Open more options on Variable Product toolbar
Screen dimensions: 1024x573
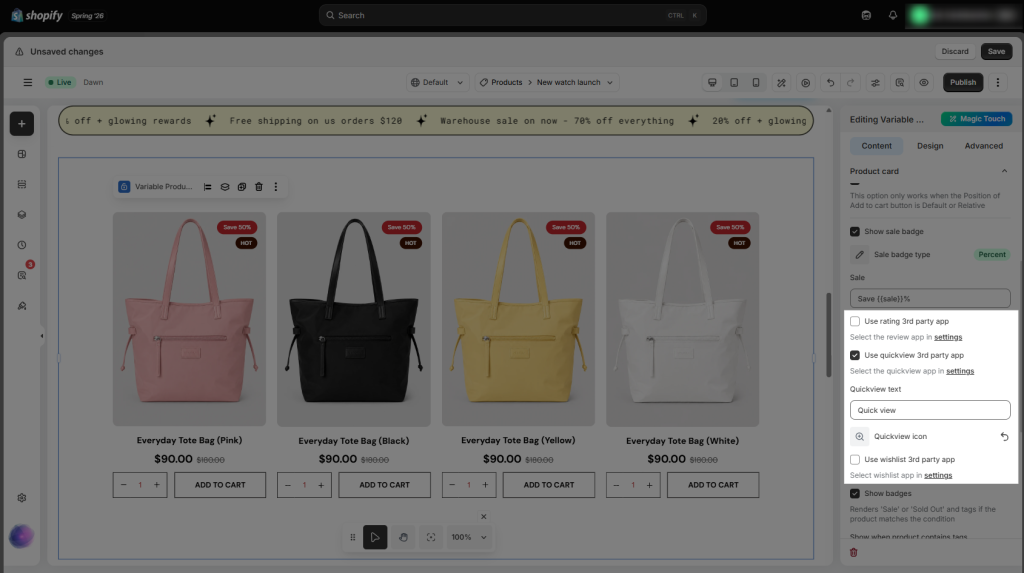click(x=276, y=187)
